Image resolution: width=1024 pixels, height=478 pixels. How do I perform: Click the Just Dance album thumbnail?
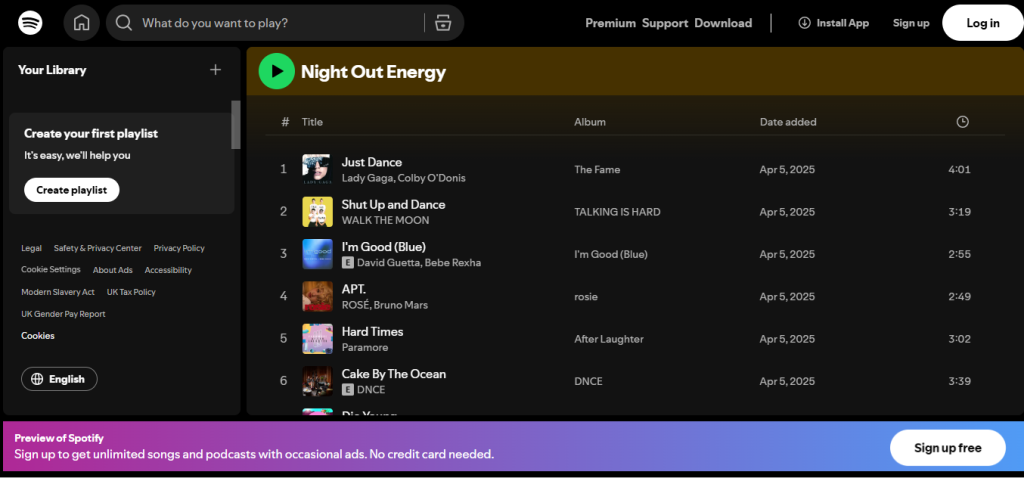point(317,170)
